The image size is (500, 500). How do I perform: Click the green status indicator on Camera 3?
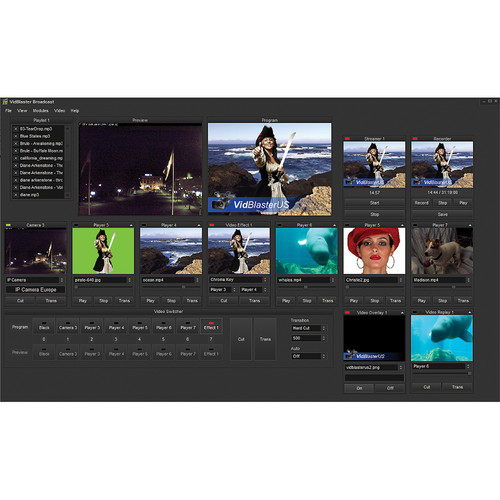[x=8, y=225]
